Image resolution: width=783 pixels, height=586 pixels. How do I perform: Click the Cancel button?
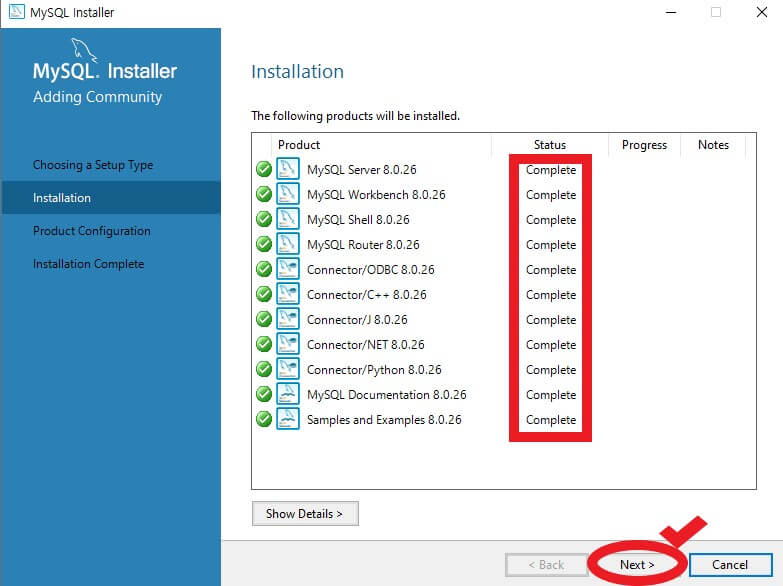pyautogui.click(x=730, y=565)
